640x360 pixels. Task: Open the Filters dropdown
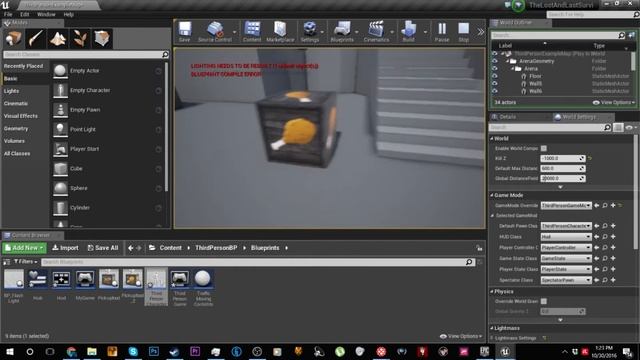point(26,262)
